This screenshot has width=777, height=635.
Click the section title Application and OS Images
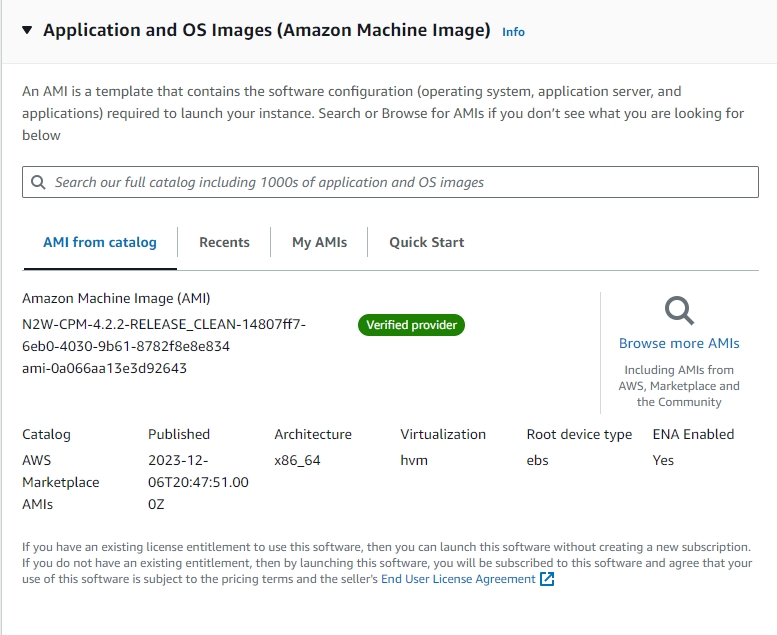[x=266, y=31]
